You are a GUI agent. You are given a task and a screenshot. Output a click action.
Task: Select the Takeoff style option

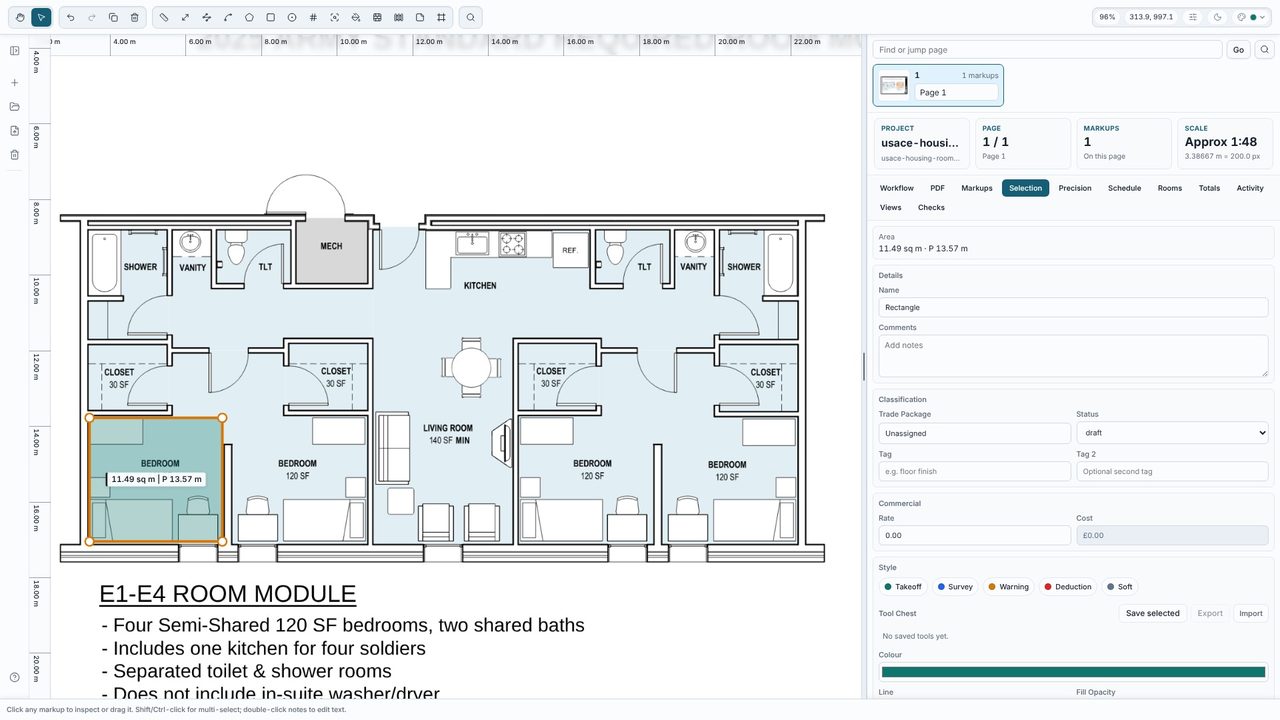(903, 587)
